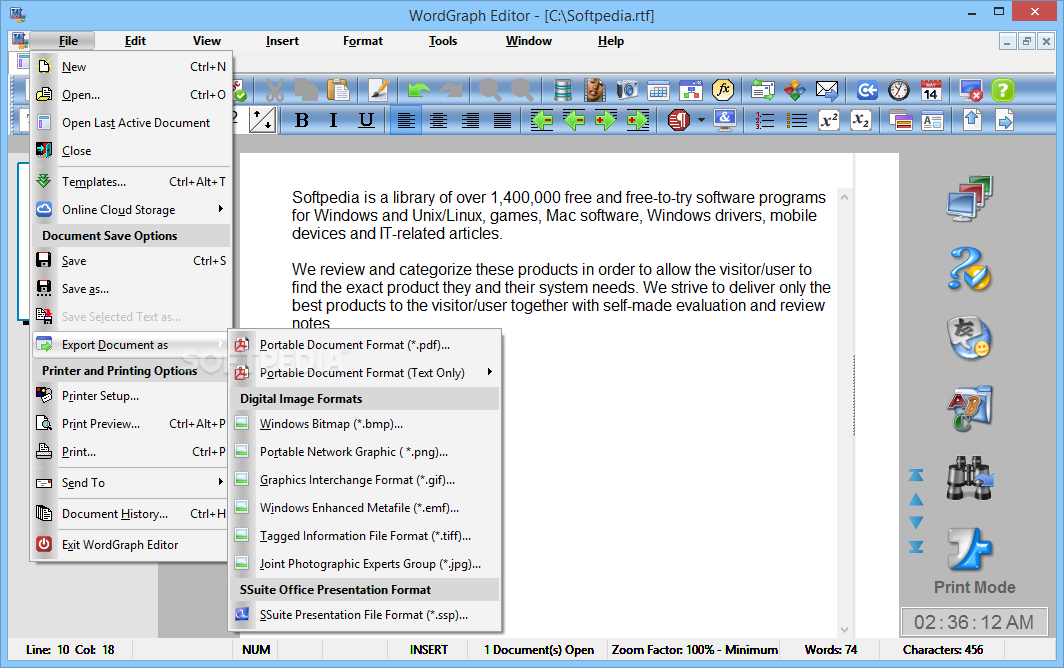Send document via email envelope icon
Viewport: 1064px width, 668px height.
[x=826, y=90]
